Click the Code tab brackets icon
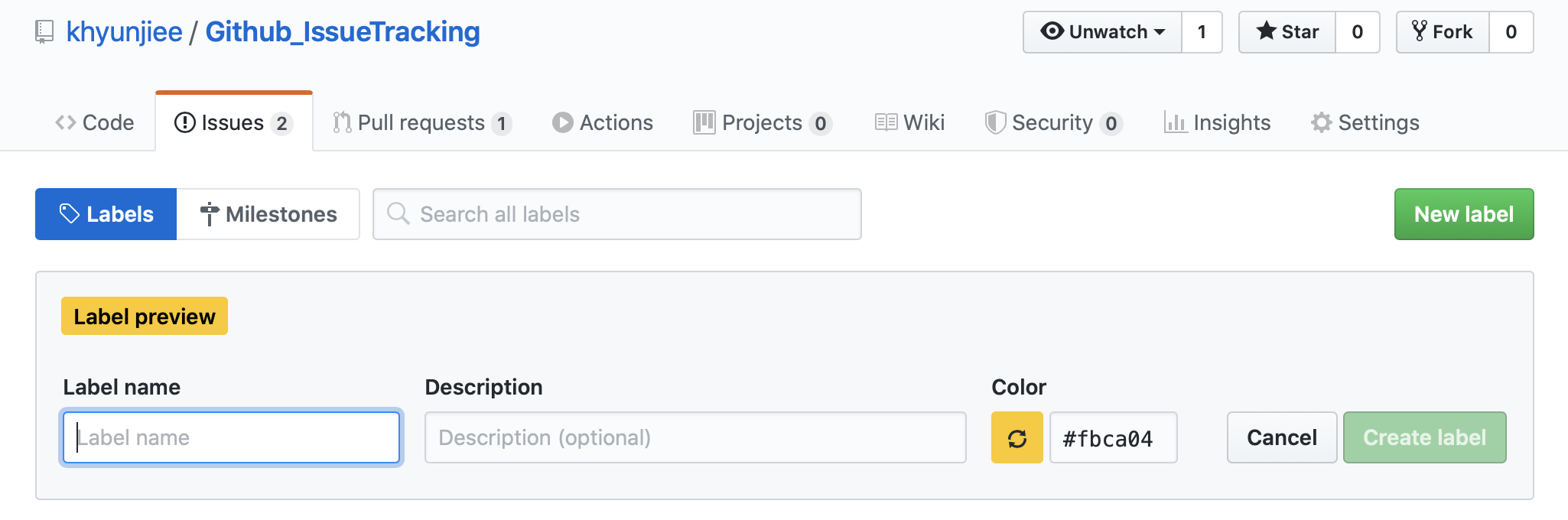 tap(65, 122)
